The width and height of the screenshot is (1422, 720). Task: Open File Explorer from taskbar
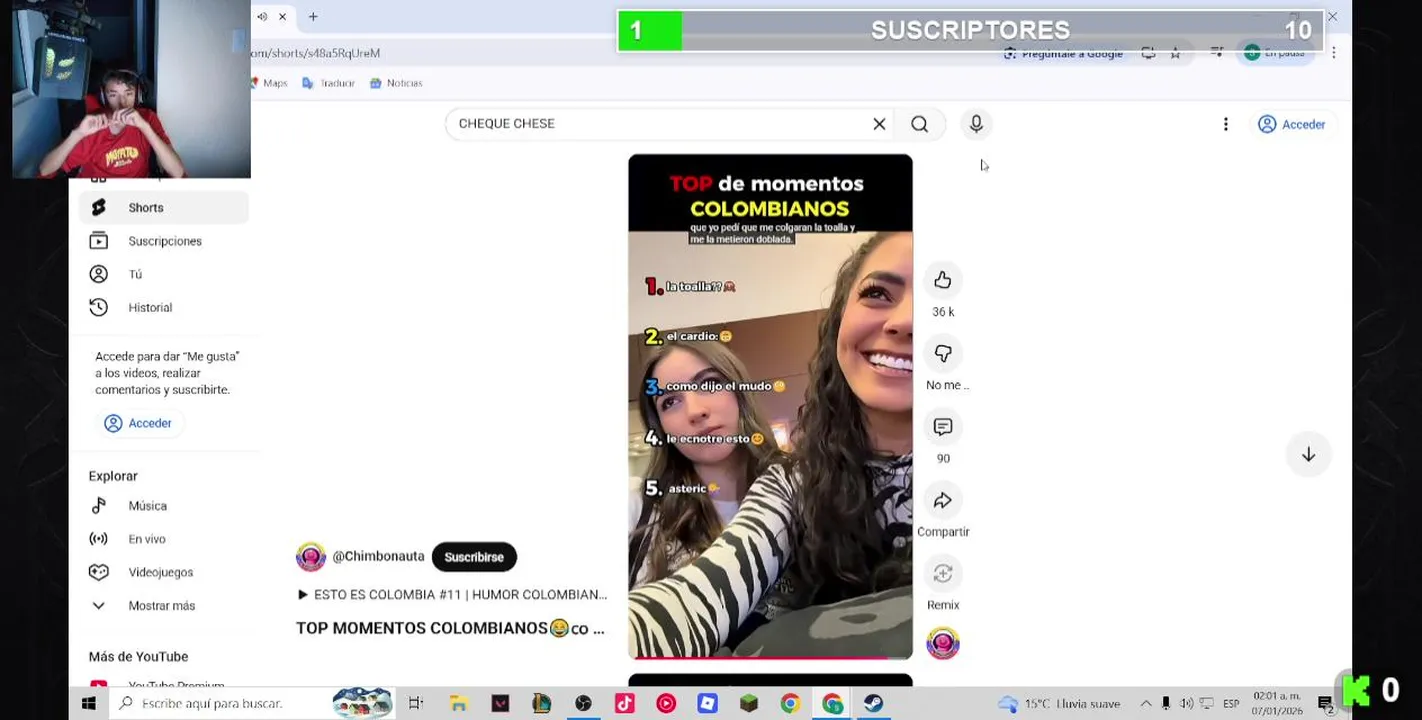[458, 704]
